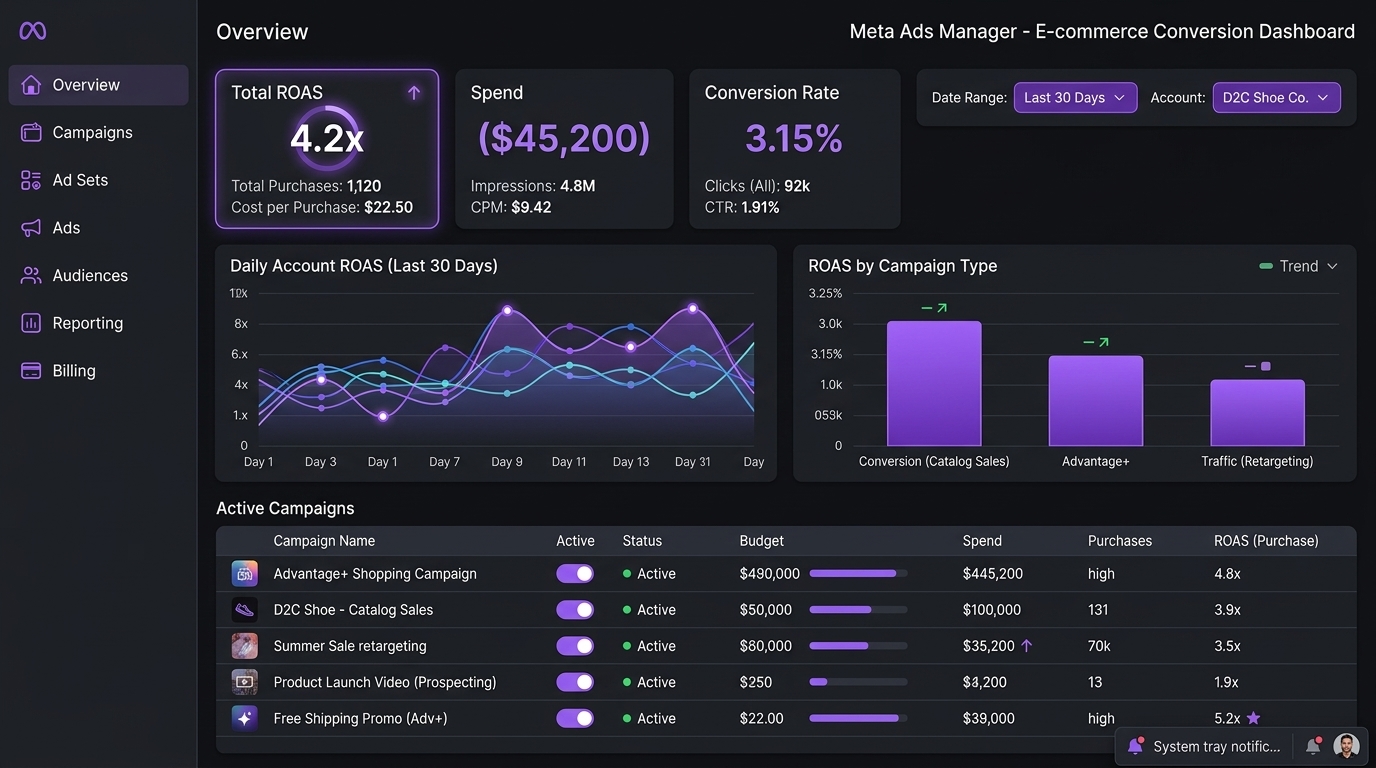Click the Summer Sale retargeting thumbnail
Viewport: 1376px width, 768px height.
pyautogui.click(x=245, y=646)
